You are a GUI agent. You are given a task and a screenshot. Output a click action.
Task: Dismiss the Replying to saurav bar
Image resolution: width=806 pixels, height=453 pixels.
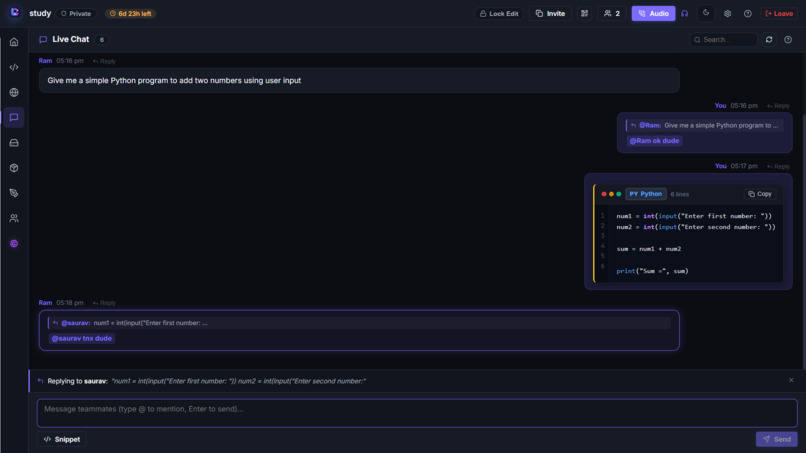tap(791, 380)
